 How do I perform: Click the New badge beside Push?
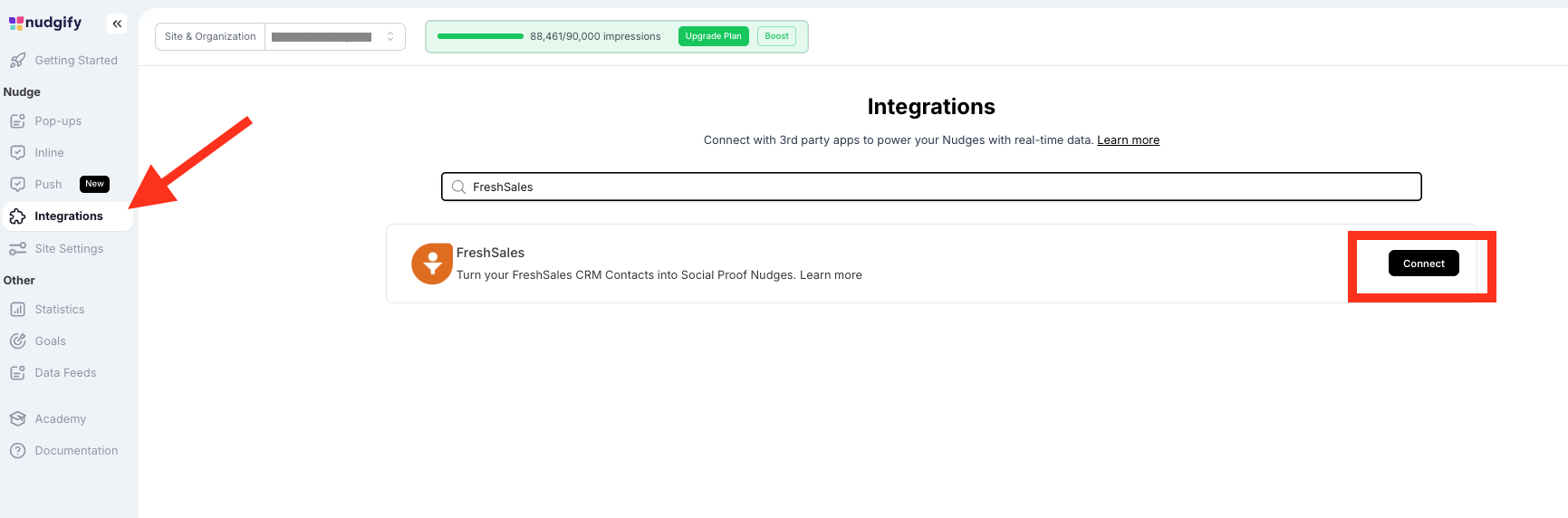click(94, 184)
